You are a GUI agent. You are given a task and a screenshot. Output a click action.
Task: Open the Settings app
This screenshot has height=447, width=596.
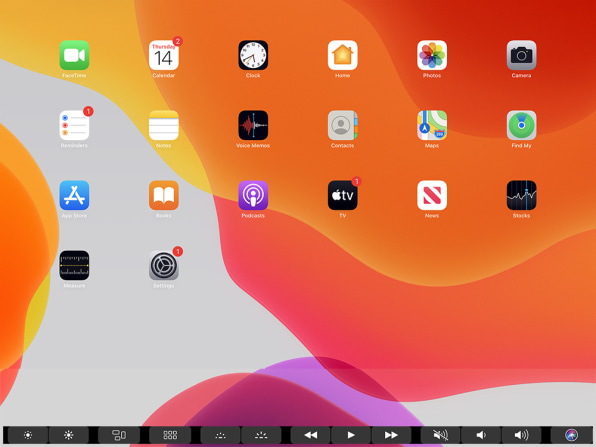(x=164, y=265)
